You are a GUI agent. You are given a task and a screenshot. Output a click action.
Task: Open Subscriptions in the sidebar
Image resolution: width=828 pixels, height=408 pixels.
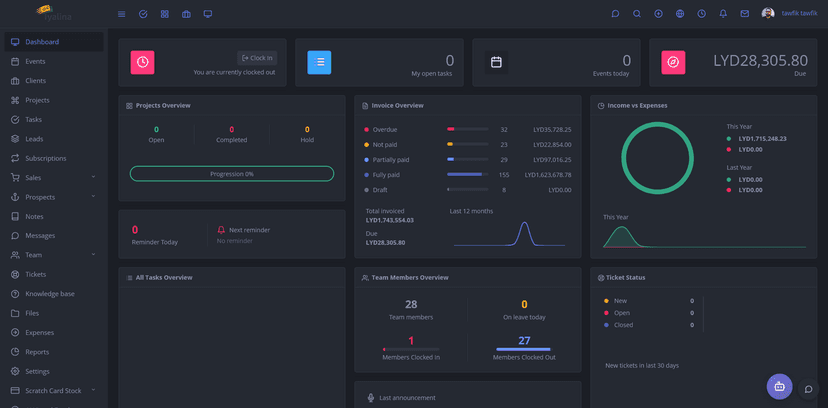pos(54,158)
